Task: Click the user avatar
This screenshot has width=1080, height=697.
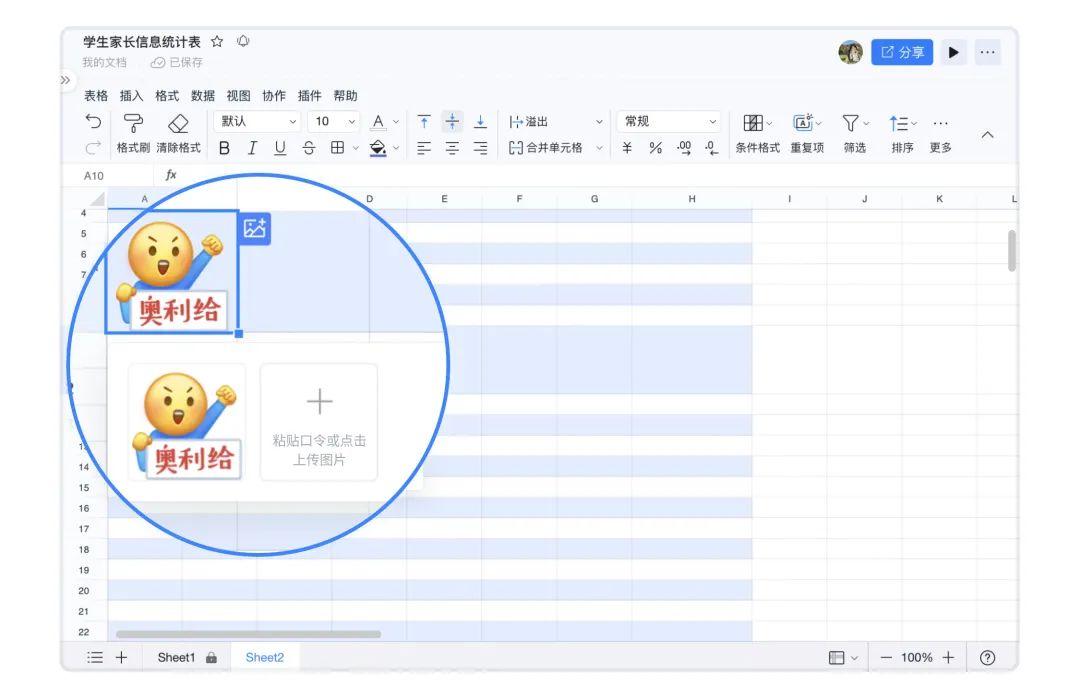Action: 851,52
